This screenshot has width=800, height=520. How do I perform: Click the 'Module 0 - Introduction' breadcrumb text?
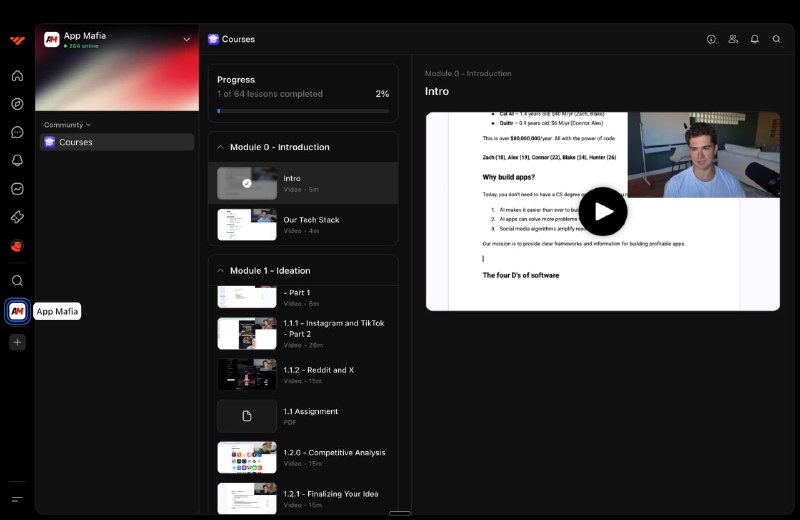[x=468, y=73]
